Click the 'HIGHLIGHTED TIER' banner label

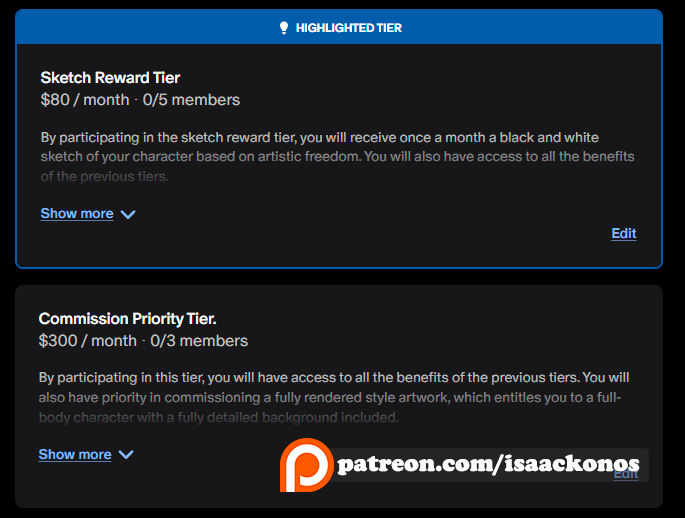pos(348,28)
